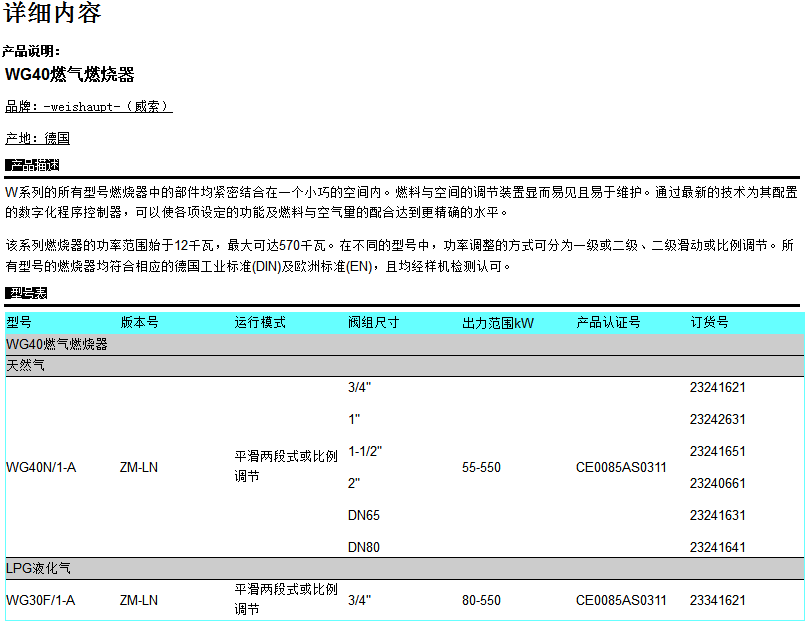
Task: Click valve size DN65
Action: [x=364, y=516]
